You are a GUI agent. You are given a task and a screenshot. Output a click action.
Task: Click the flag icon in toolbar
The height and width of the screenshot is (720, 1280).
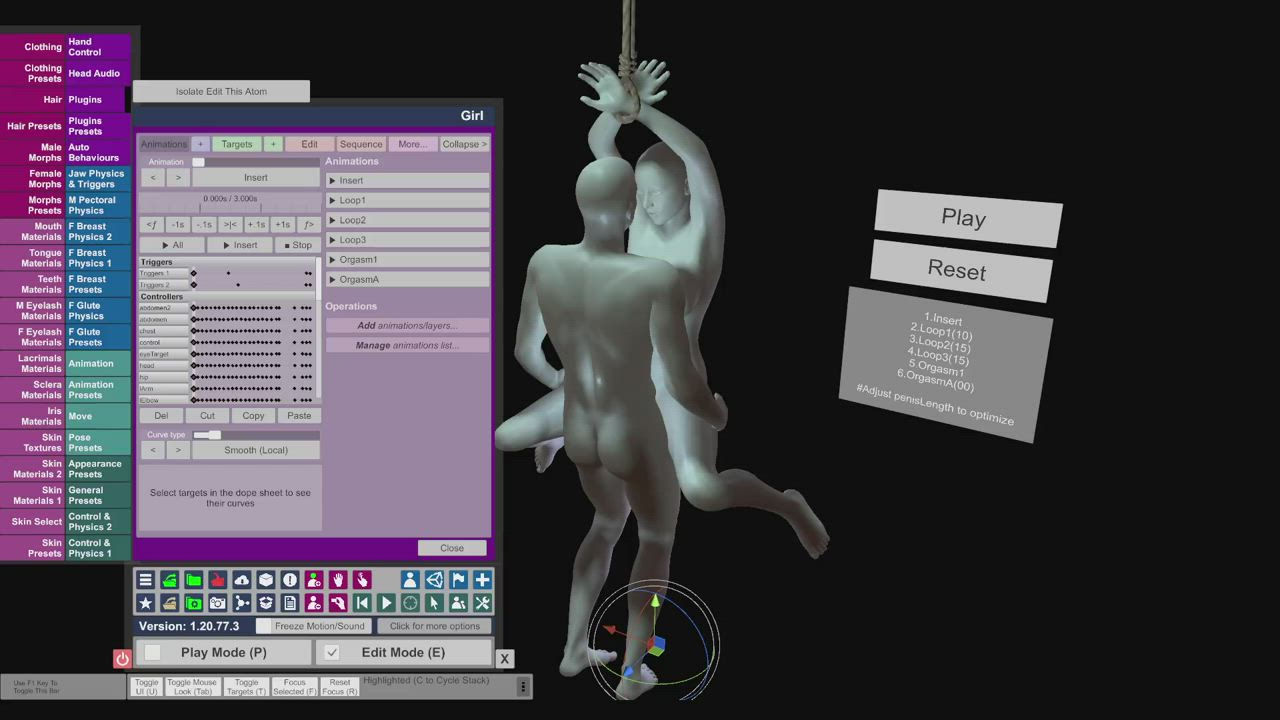458,580
